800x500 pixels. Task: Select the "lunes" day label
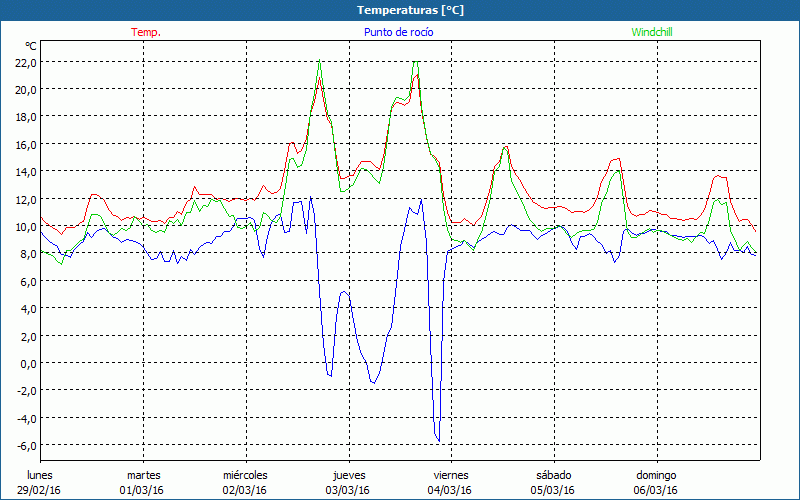click(41, 475)
